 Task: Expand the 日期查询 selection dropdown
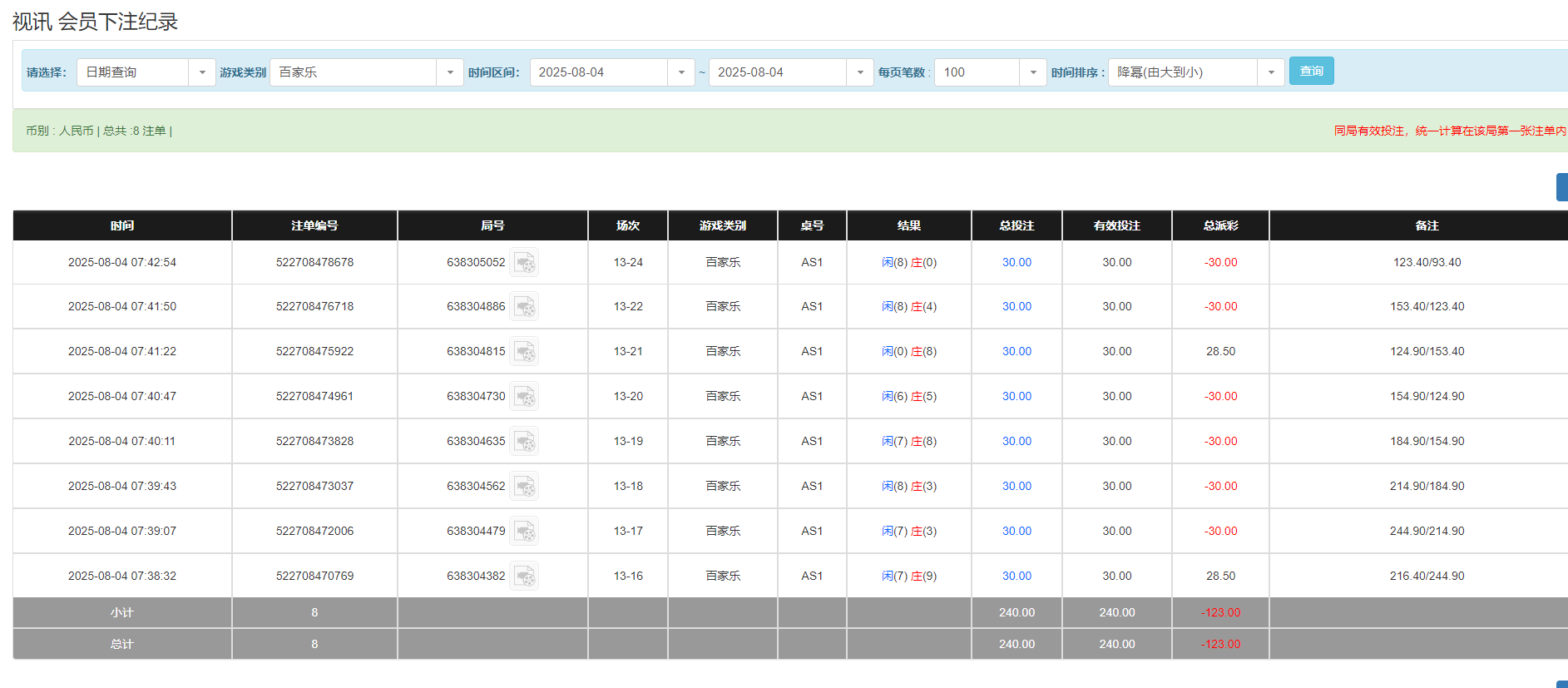[x=201, y=72]
